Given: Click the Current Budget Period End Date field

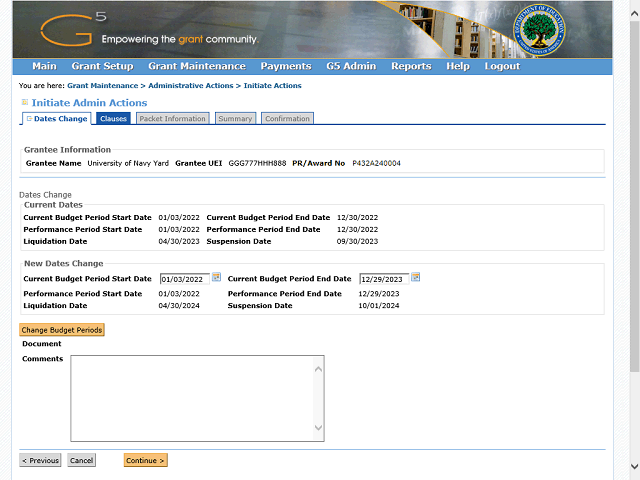Looking at the screenshot, I should pos(384,279).
